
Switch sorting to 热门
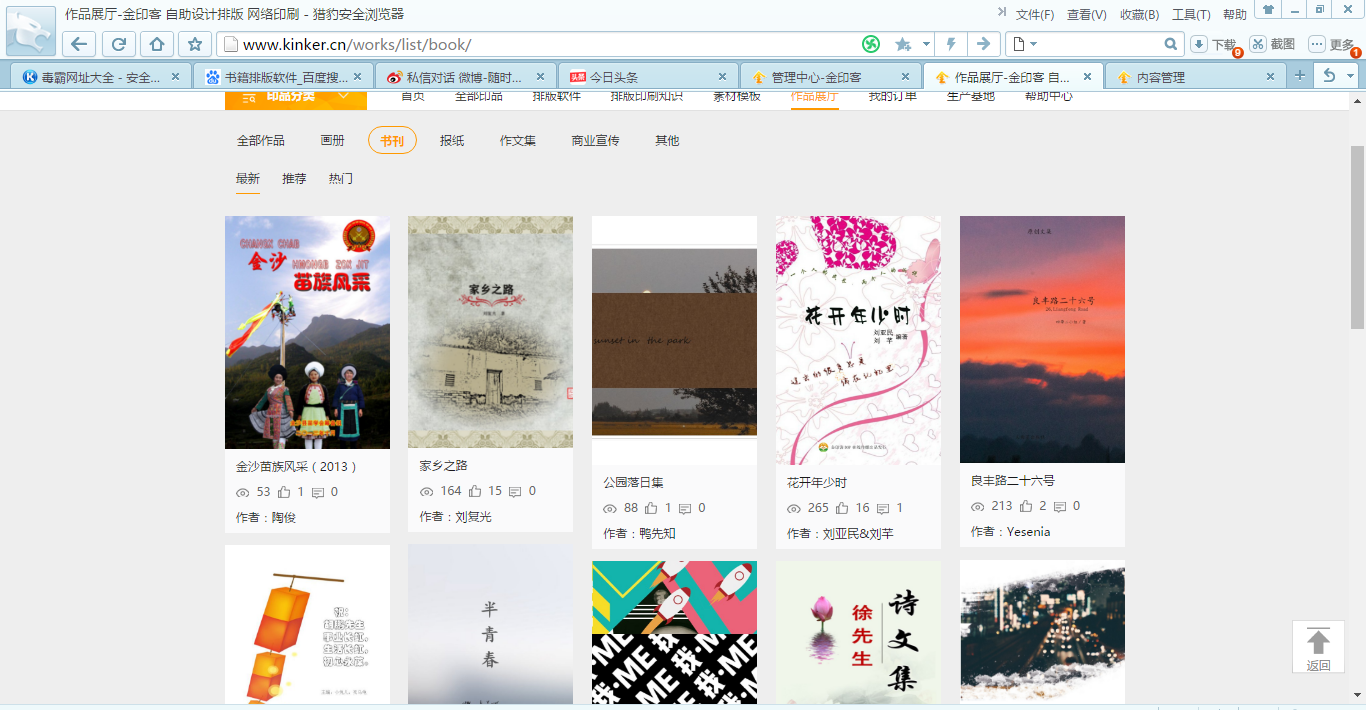point(341,179)
